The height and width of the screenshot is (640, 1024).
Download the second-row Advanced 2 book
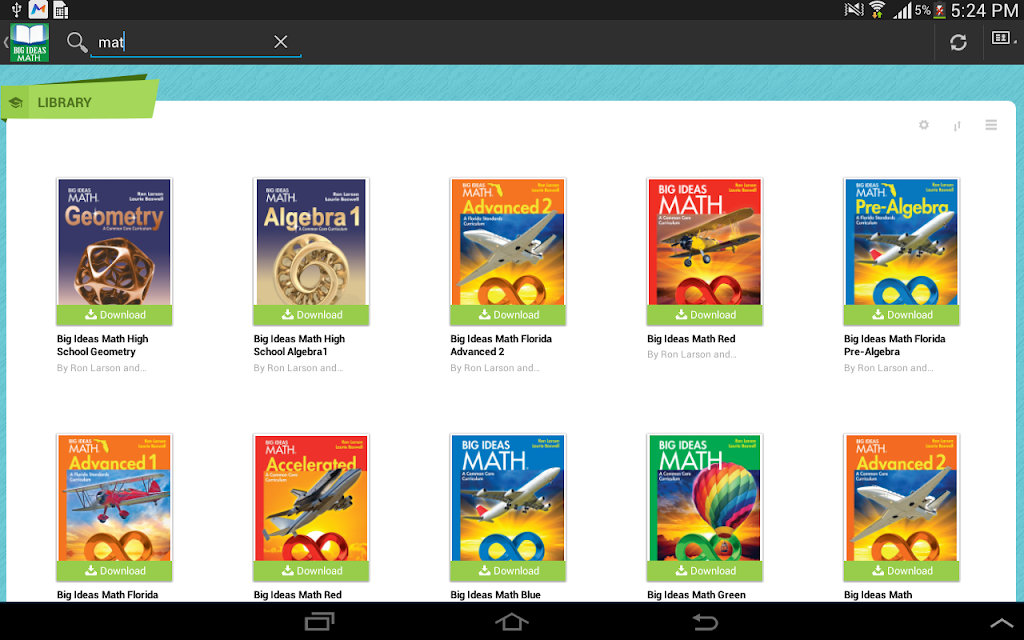click(901, 571)
